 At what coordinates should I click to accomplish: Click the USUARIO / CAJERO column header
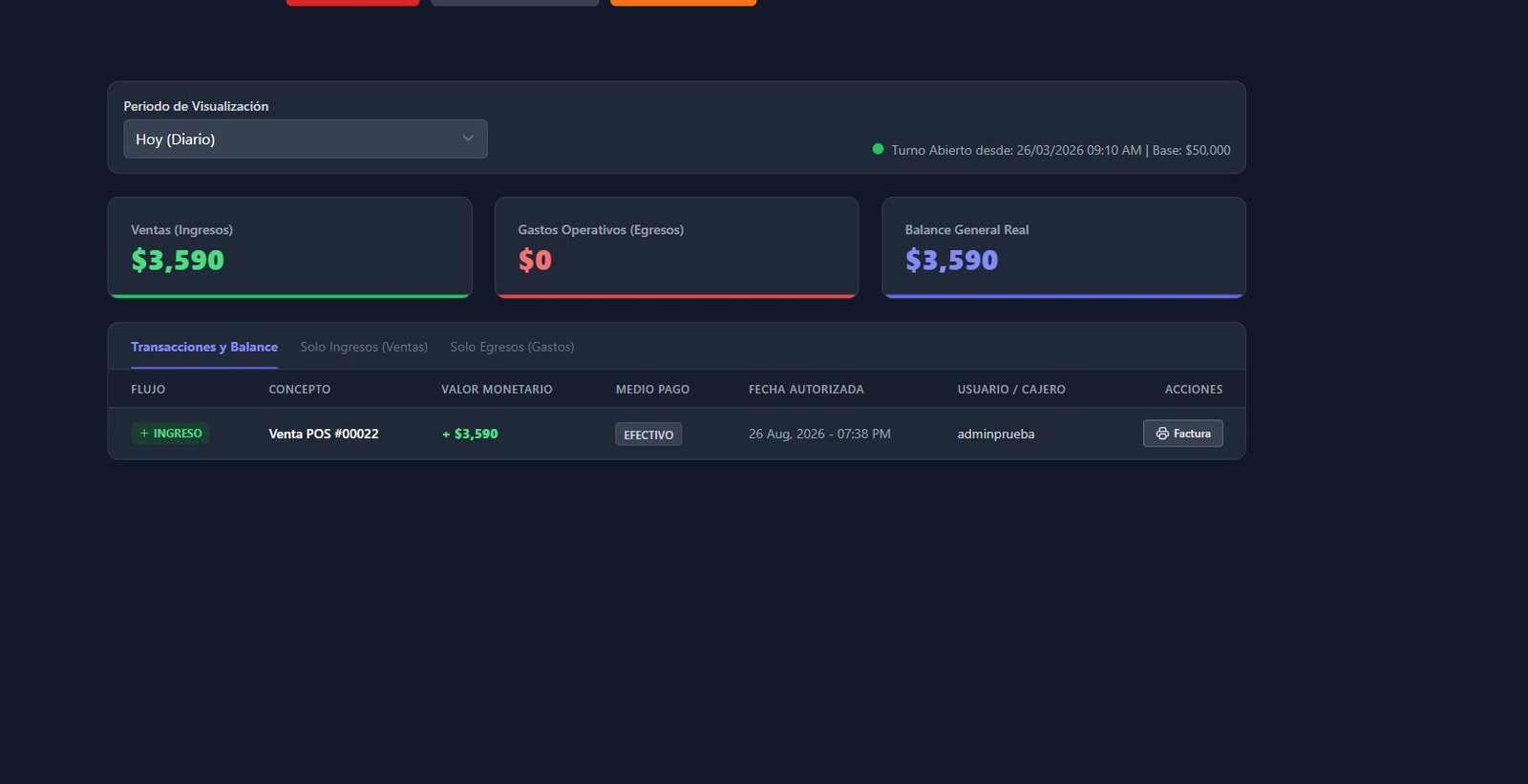tap(1011, 390)
